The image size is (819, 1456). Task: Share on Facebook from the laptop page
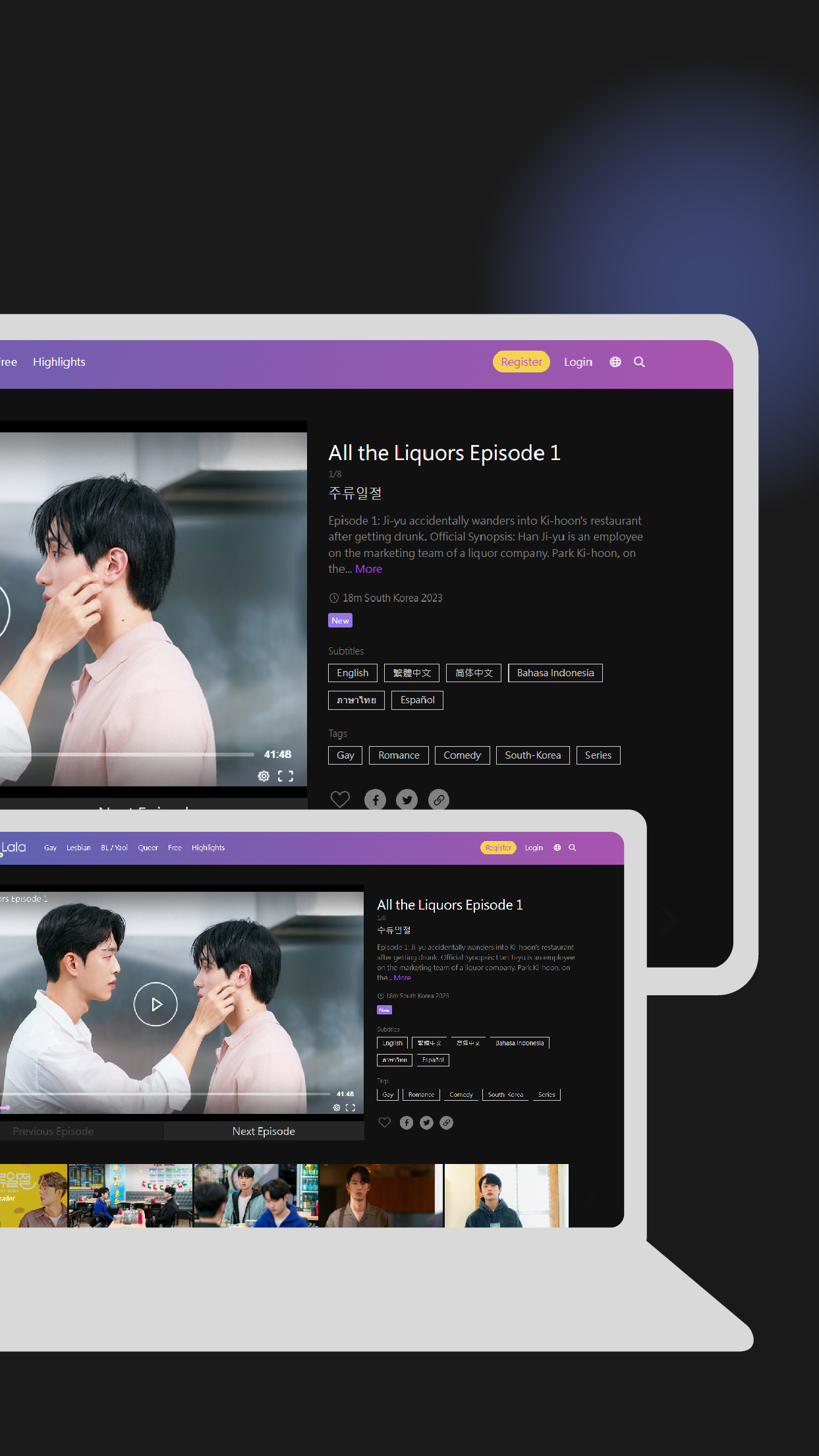pos(407,1122)
